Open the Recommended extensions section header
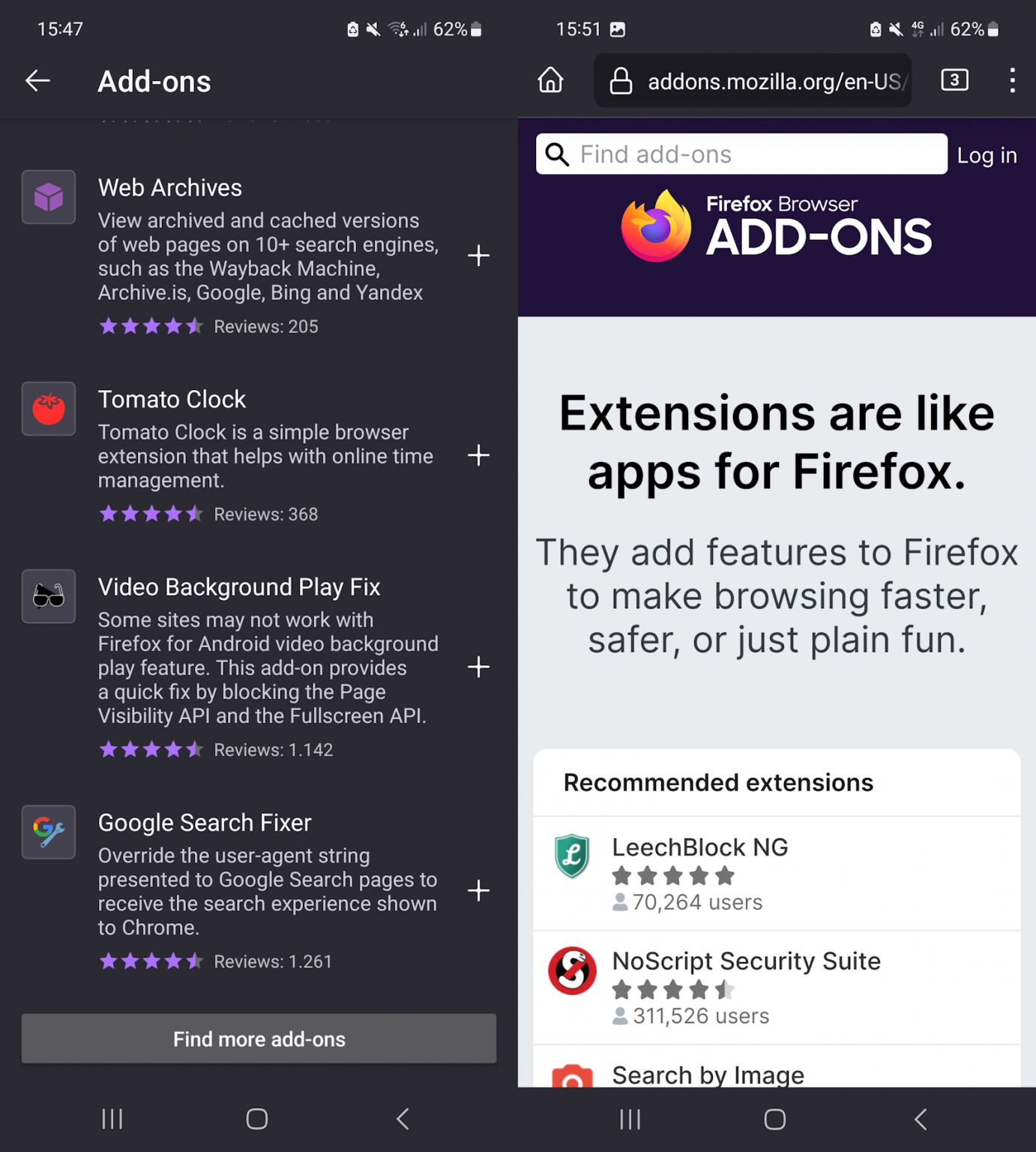Screen dimensions: 1036x1152 717,782
